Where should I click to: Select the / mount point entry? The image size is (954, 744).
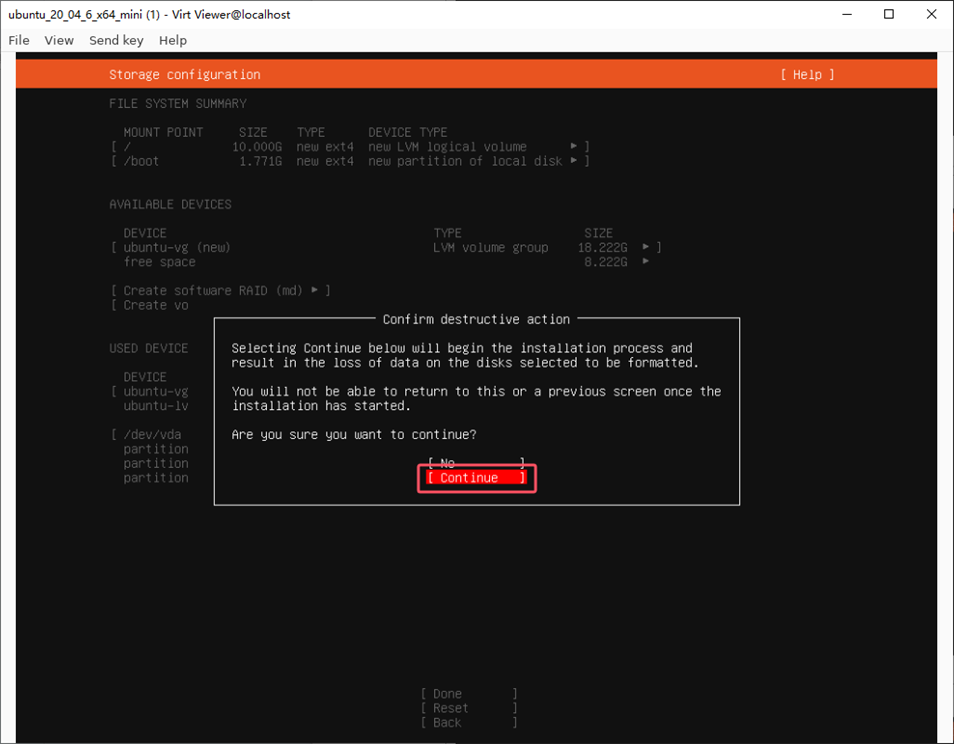click(350, 147)
